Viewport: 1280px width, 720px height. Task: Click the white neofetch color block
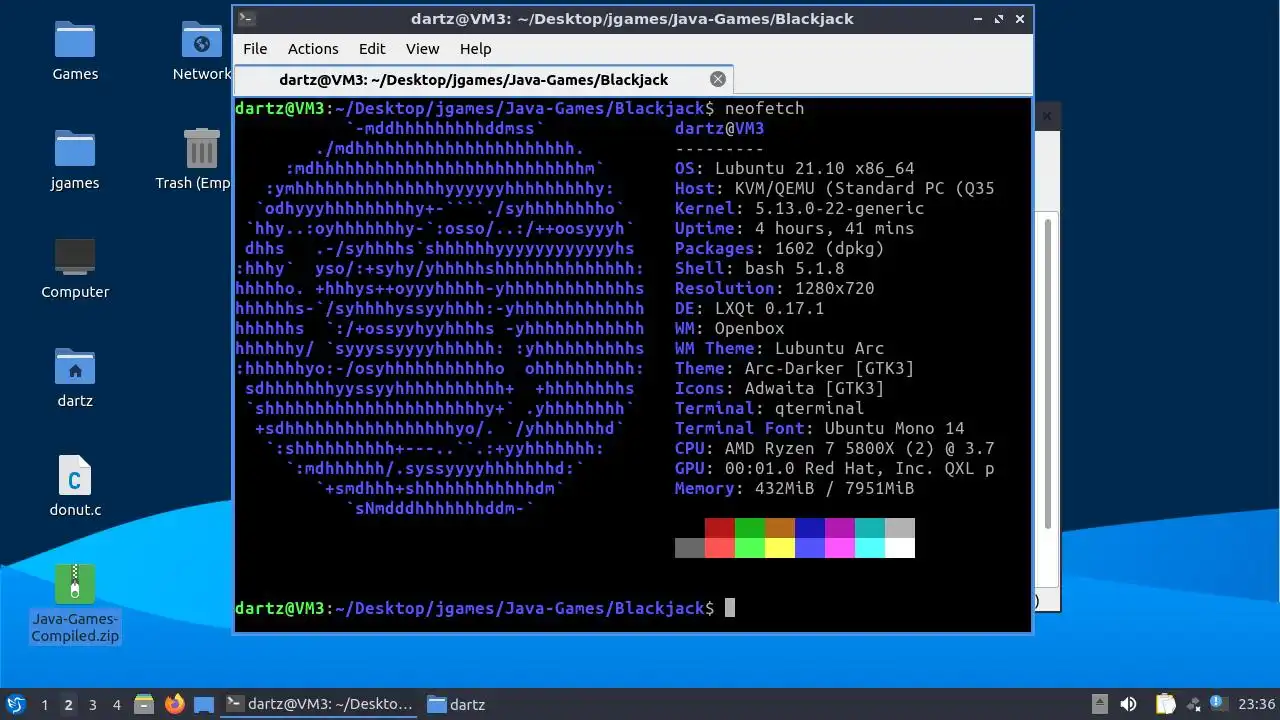pos(900,548)
